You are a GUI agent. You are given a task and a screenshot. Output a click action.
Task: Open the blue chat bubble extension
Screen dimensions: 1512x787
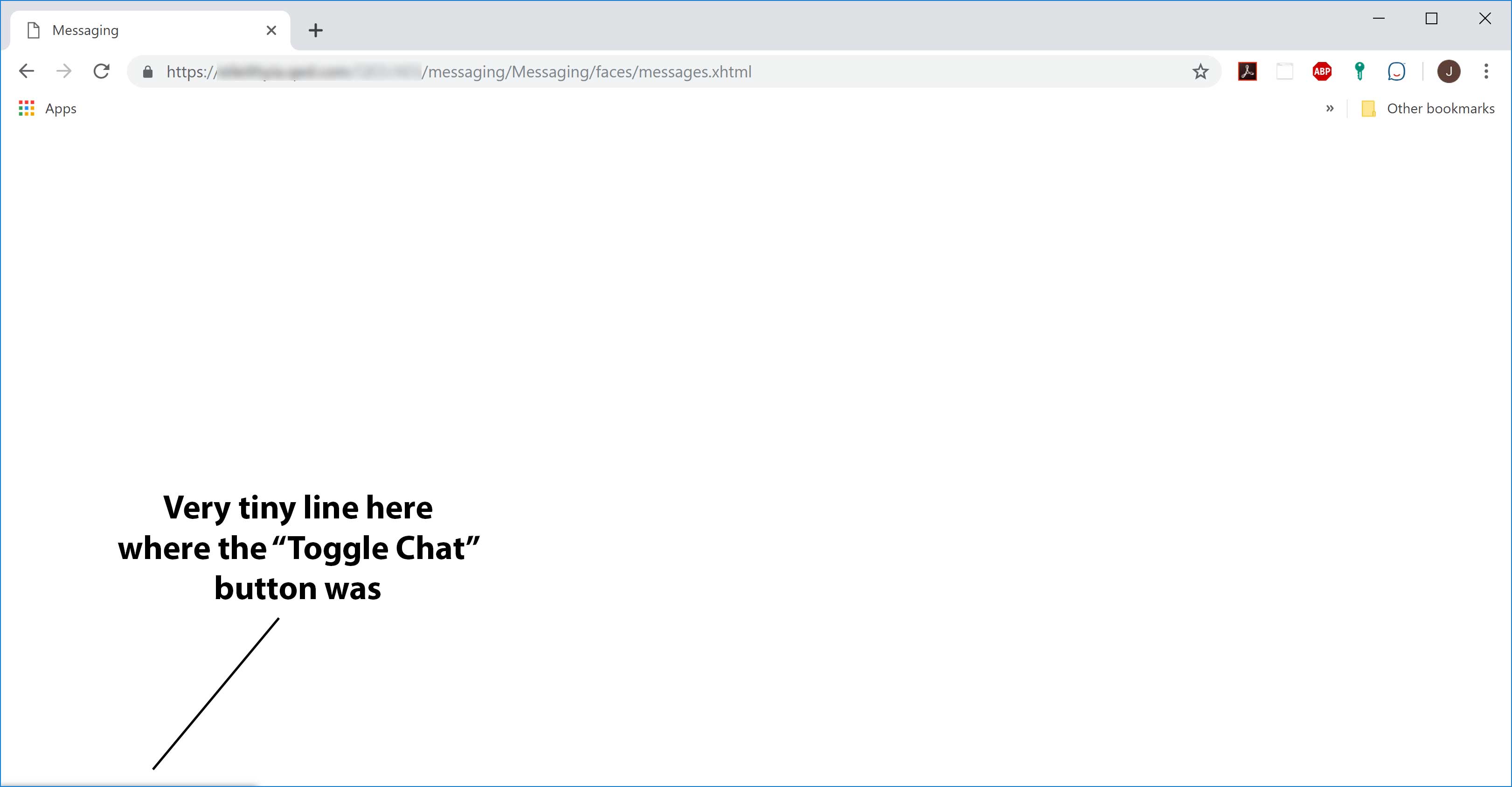[x=1397, y=71]
